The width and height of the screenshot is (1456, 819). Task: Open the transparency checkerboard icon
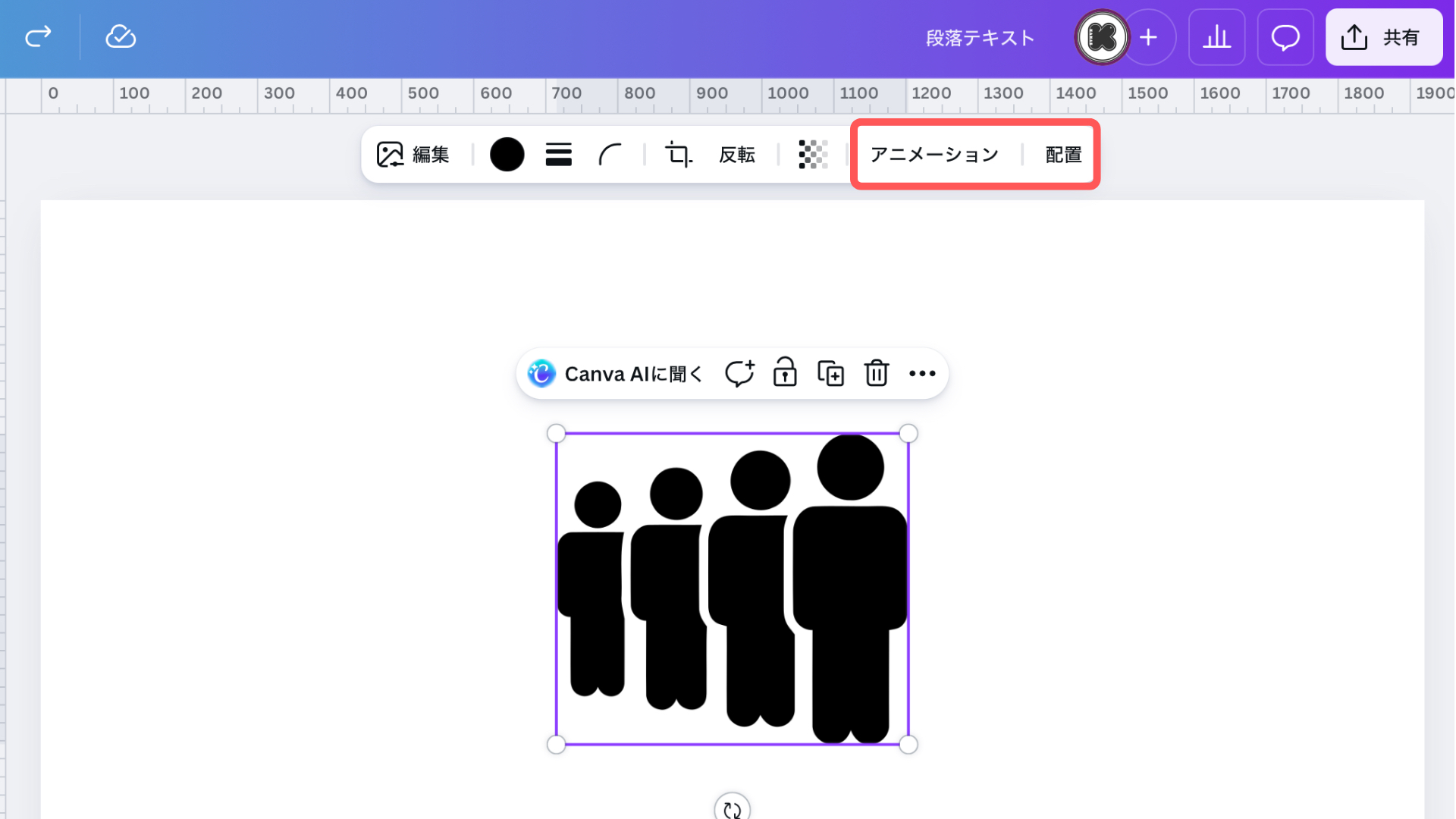click(813, 155)
